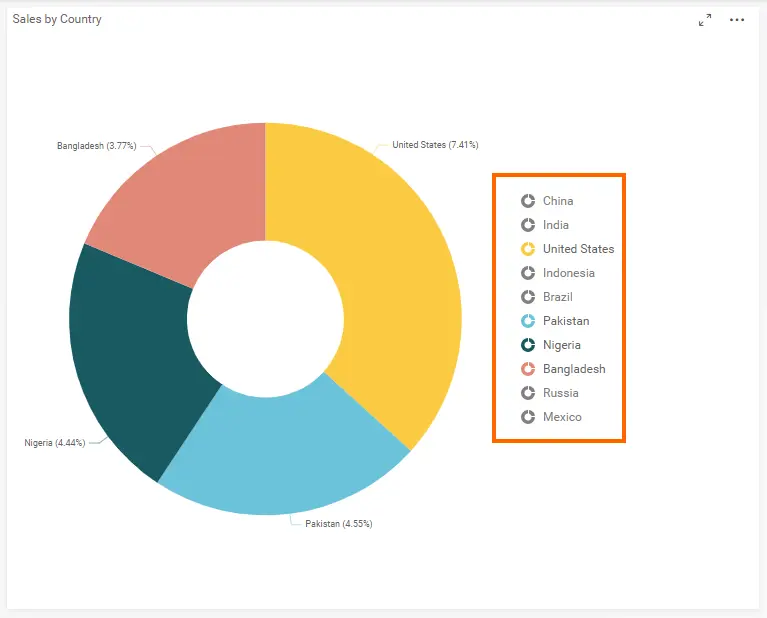The height and width of the screenshot is (618, 767).
Task: Click the Nigeria (4.44%) data label
Action: (x=56, y=442)
